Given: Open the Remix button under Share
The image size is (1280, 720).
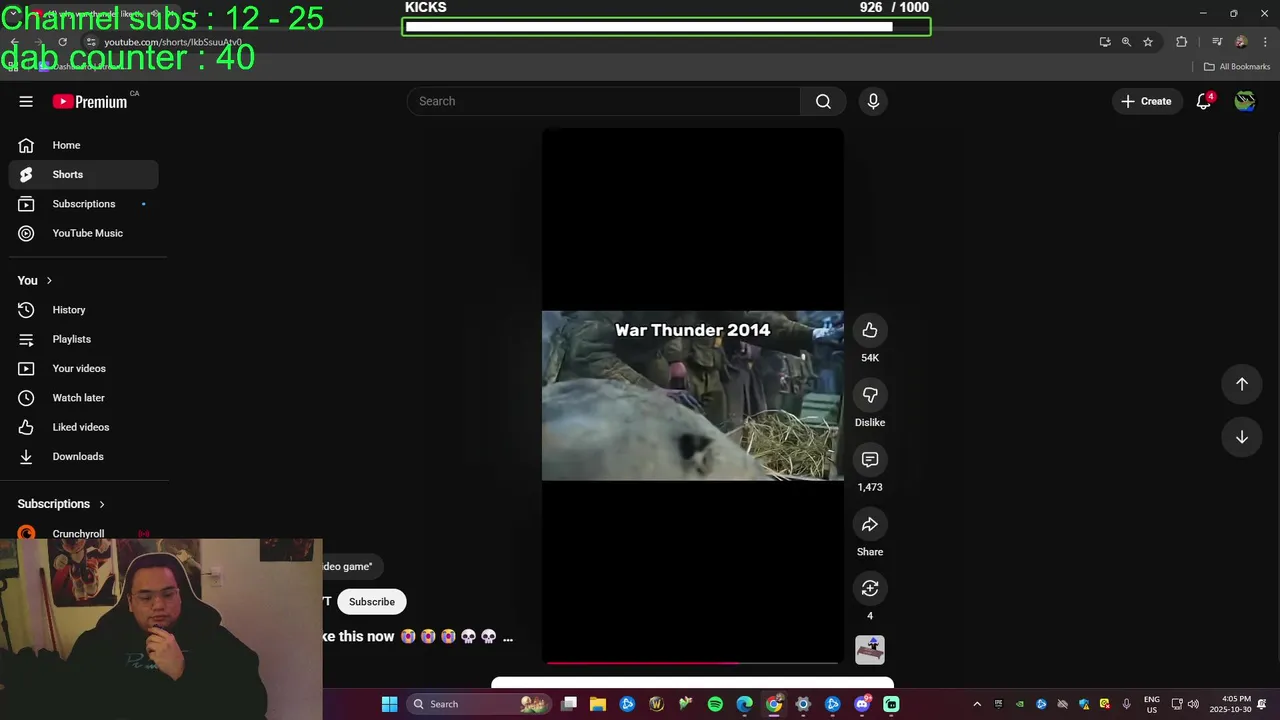Looking at the screenshot, I should pyautogui.click(x=870, y=588).
